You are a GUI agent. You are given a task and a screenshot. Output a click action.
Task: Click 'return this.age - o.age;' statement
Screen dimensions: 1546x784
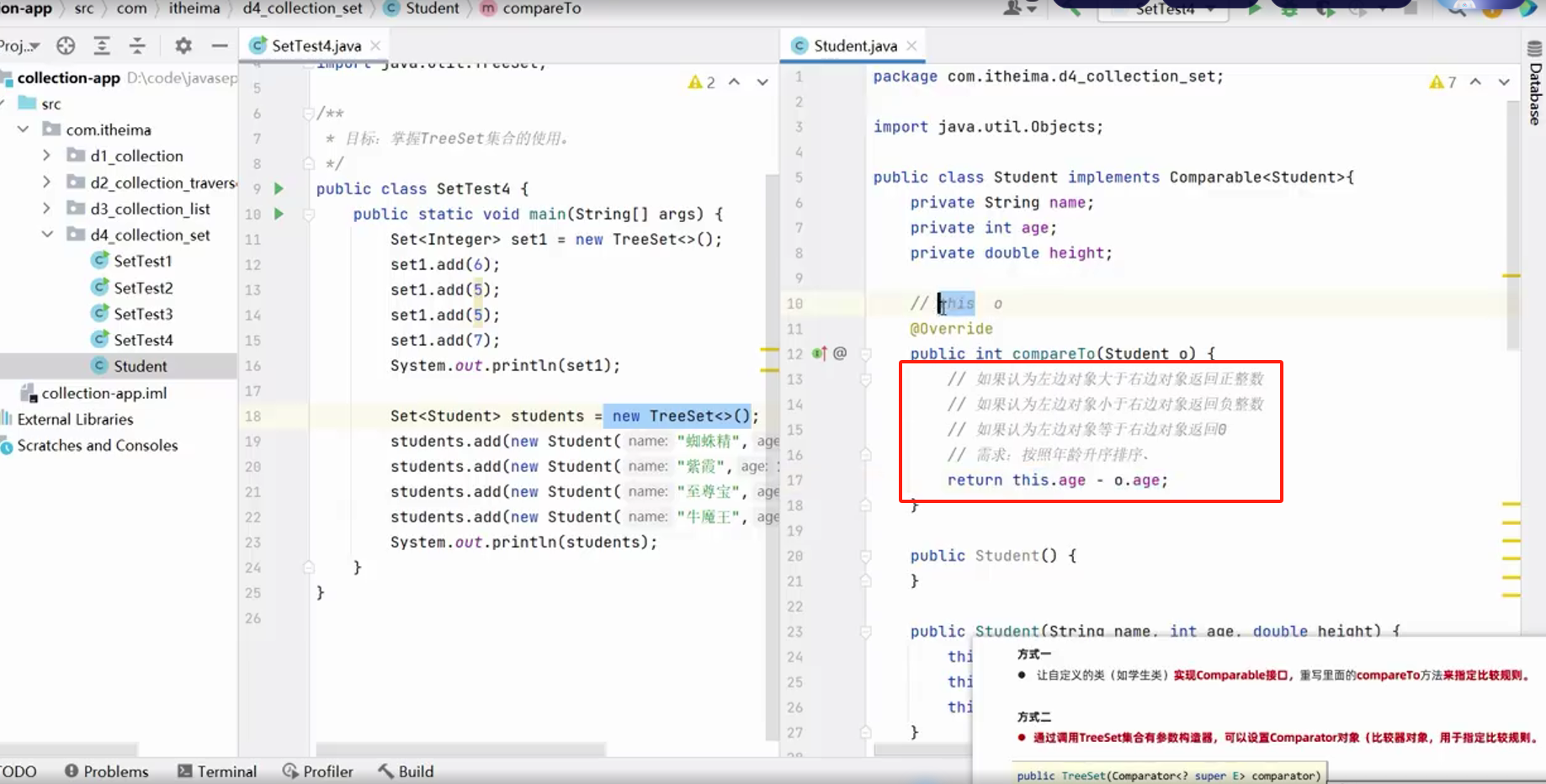[1057, 480]
